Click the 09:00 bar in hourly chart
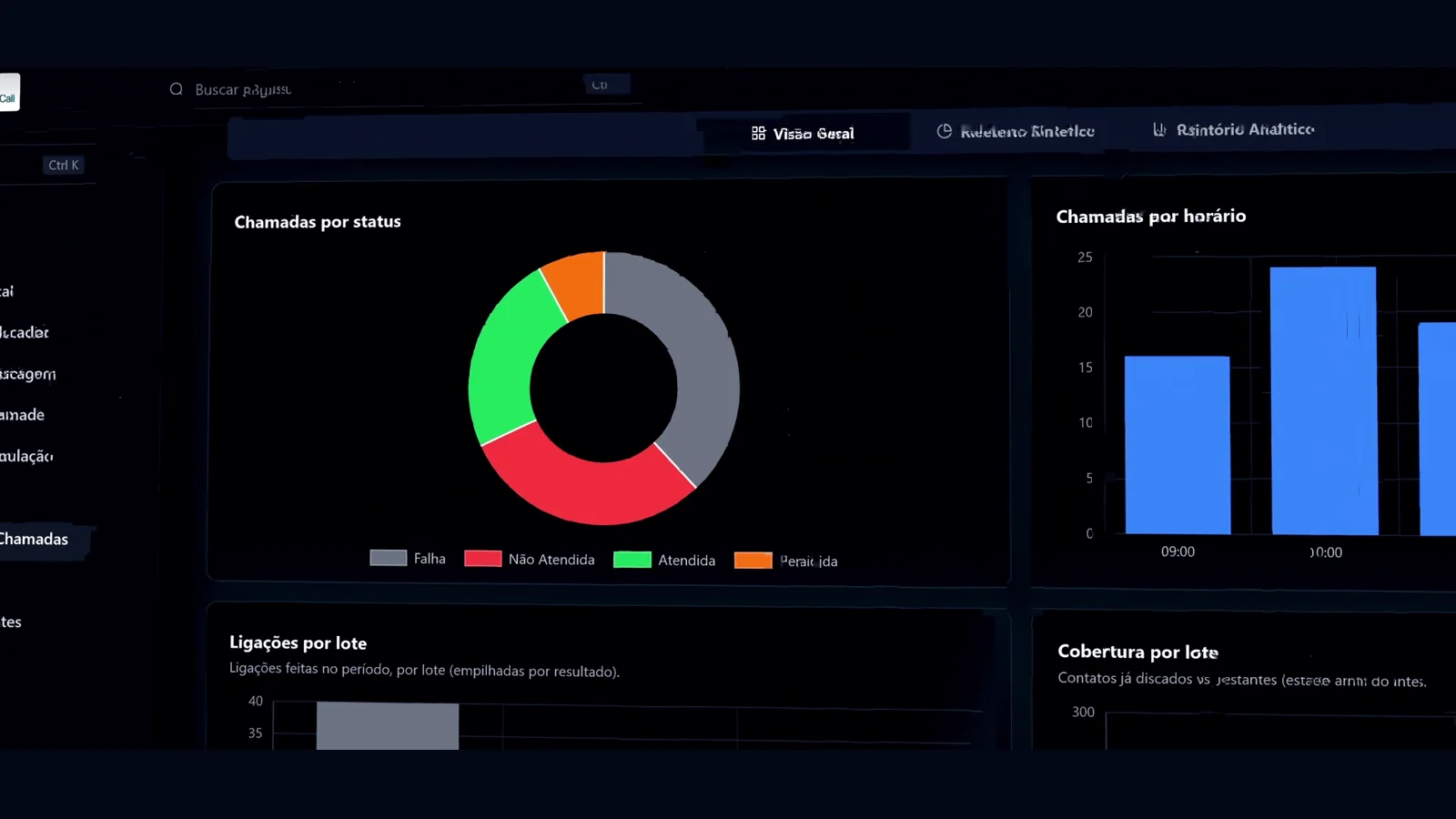The image size is (1456, 819). click(x=1178, y=445)
